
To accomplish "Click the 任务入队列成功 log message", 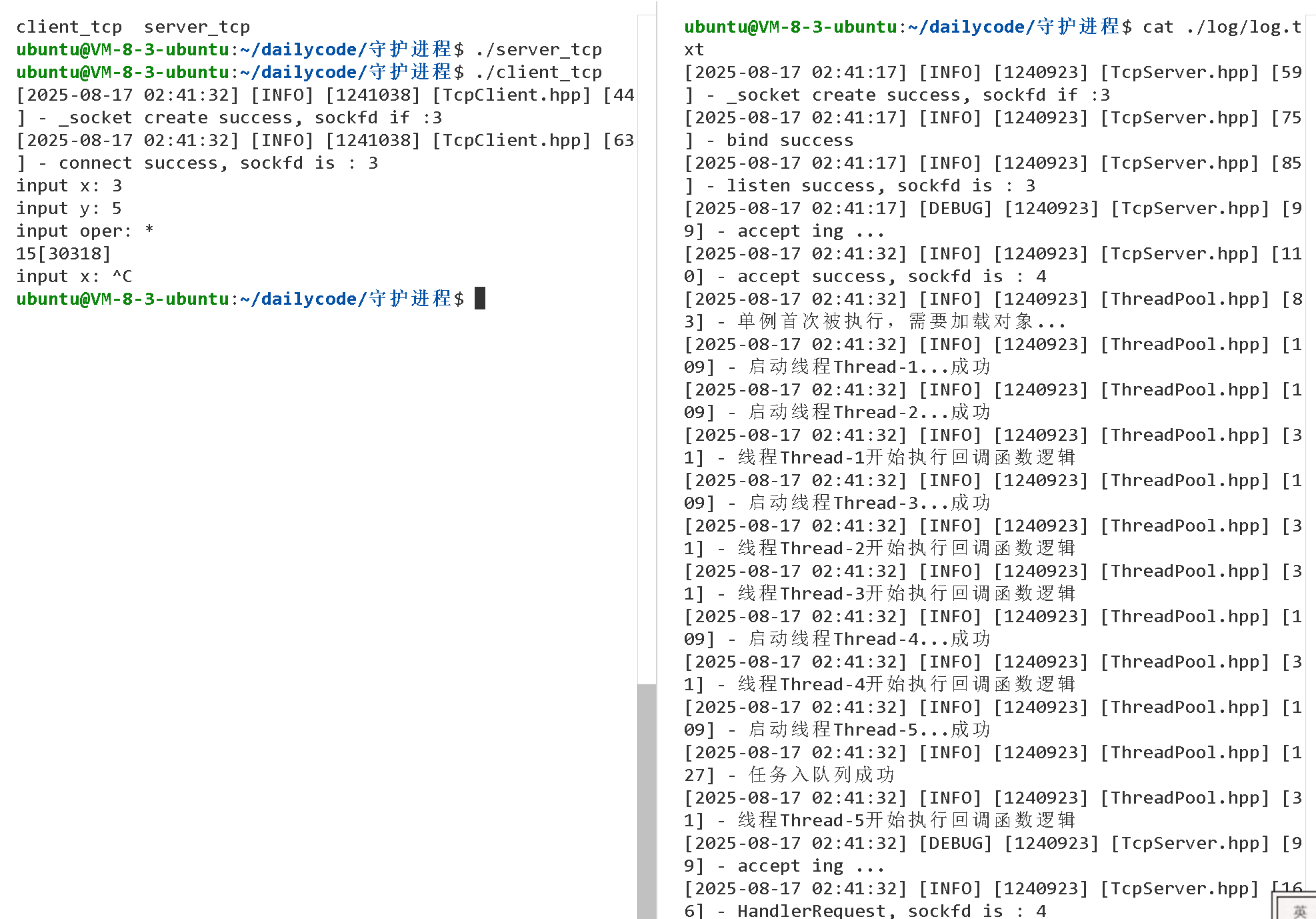I will 821,775.
